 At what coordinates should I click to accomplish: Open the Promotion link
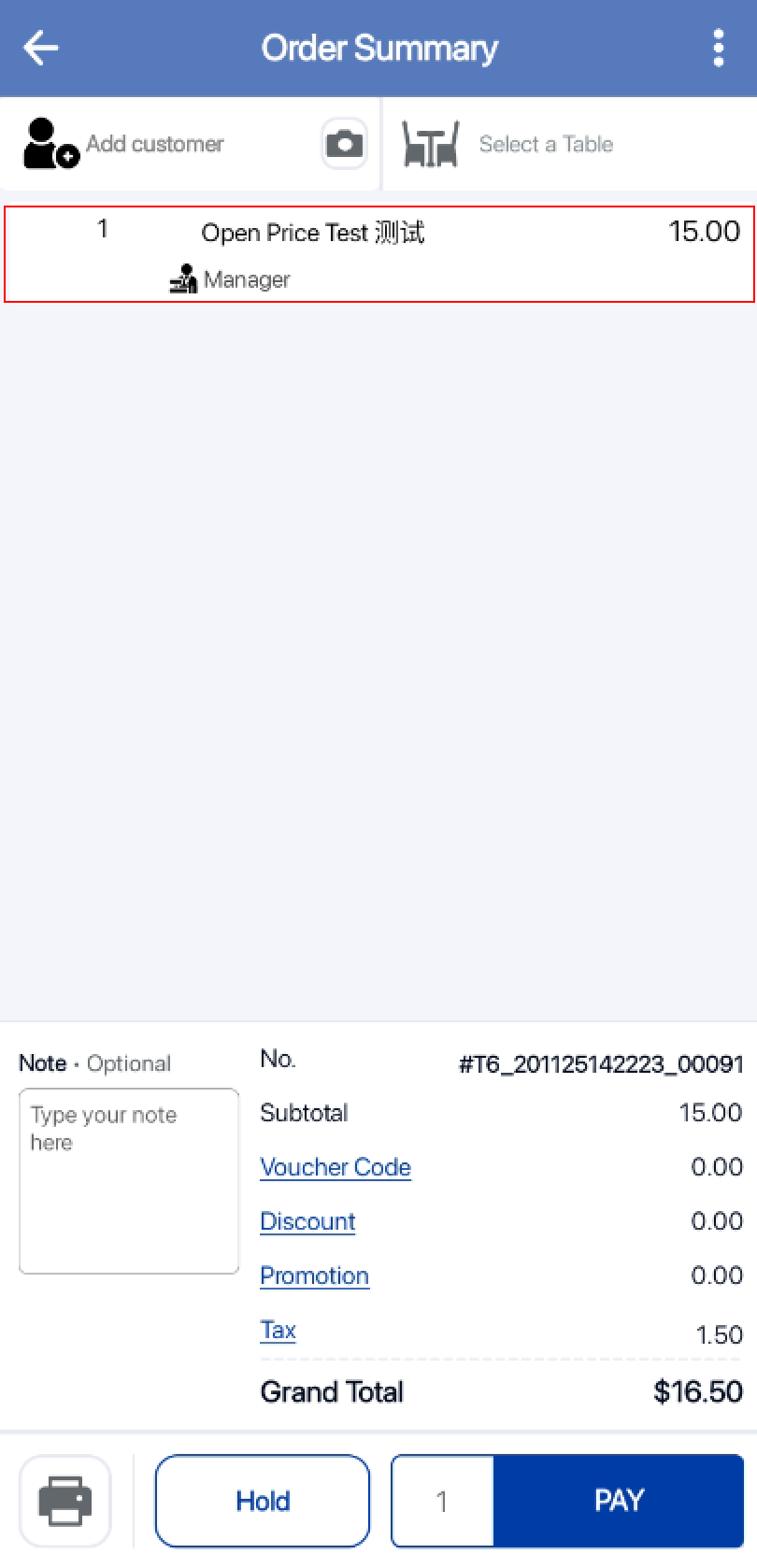tap(314, 1276)
